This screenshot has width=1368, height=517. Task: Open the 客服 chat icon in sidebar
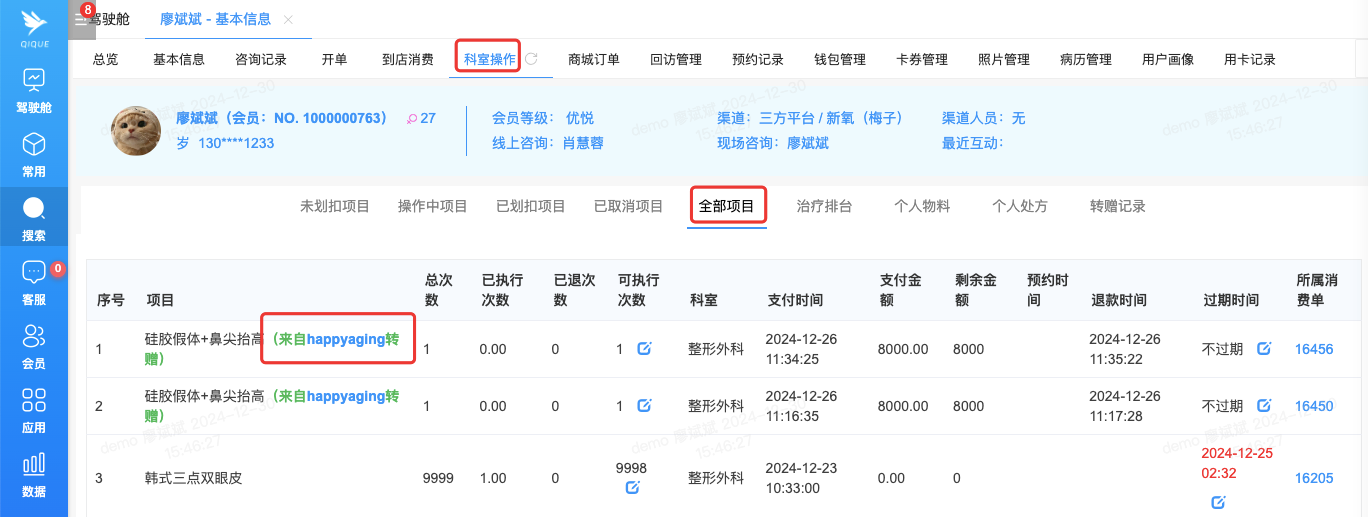tap(34, 281)
